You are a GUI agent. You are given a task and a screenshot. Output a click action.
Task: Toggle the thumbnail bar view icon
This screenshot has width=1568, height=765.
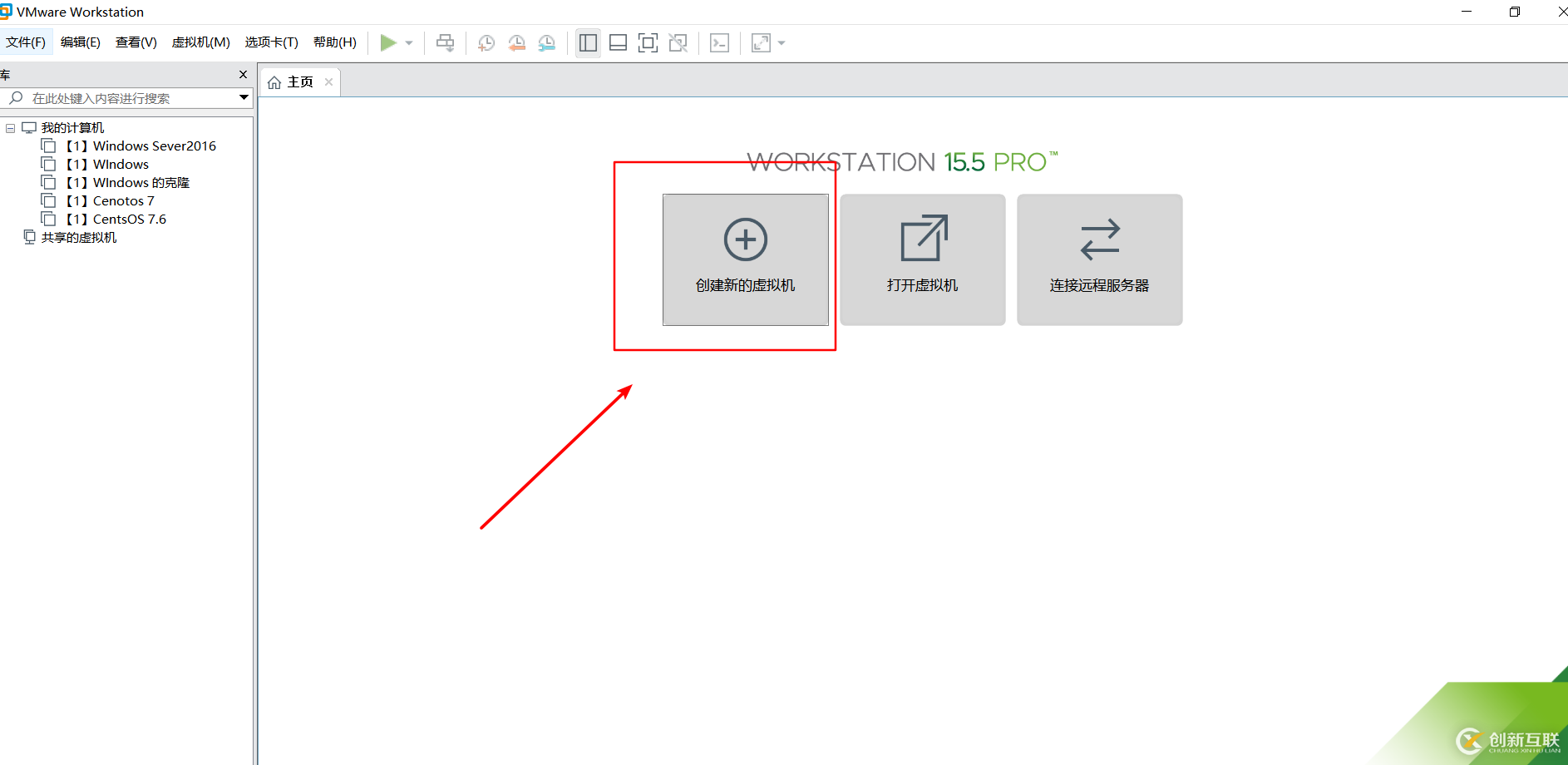coord(618,42)
